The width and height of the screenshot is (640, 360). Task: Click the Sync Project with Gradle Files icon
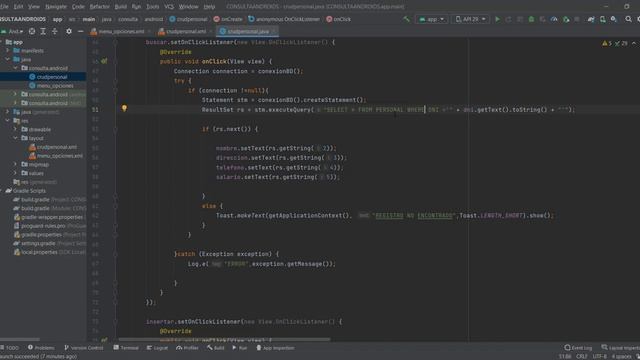(x=591, y=19)
